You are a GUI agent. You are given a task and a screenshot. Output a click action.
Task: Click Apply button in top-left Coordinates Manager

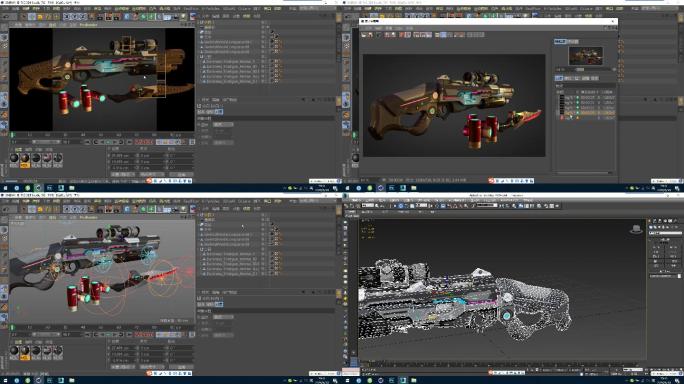pos(181,175)
